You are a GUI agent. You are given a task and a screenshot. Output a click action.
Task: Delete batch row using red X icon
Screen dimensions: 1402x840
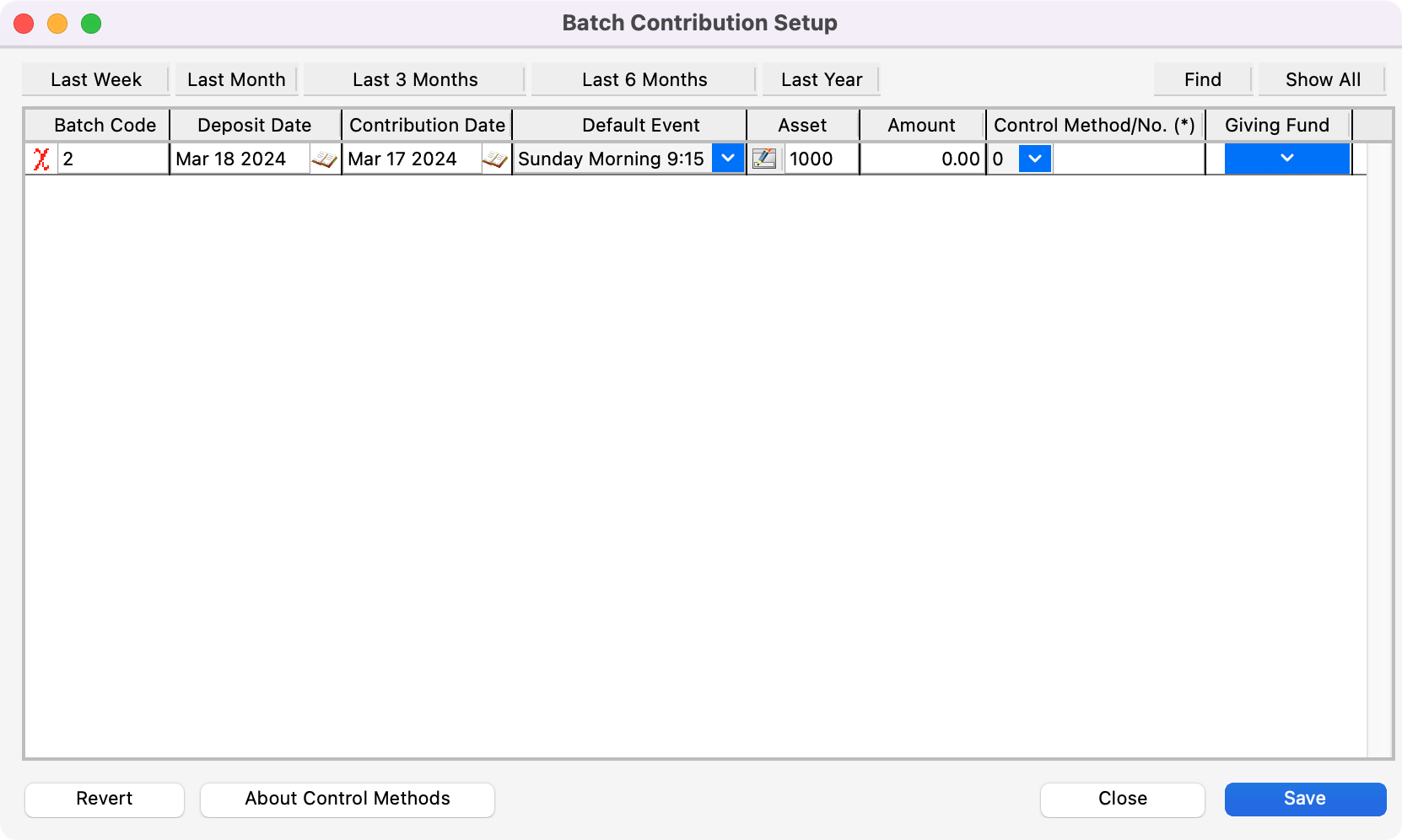40,159
